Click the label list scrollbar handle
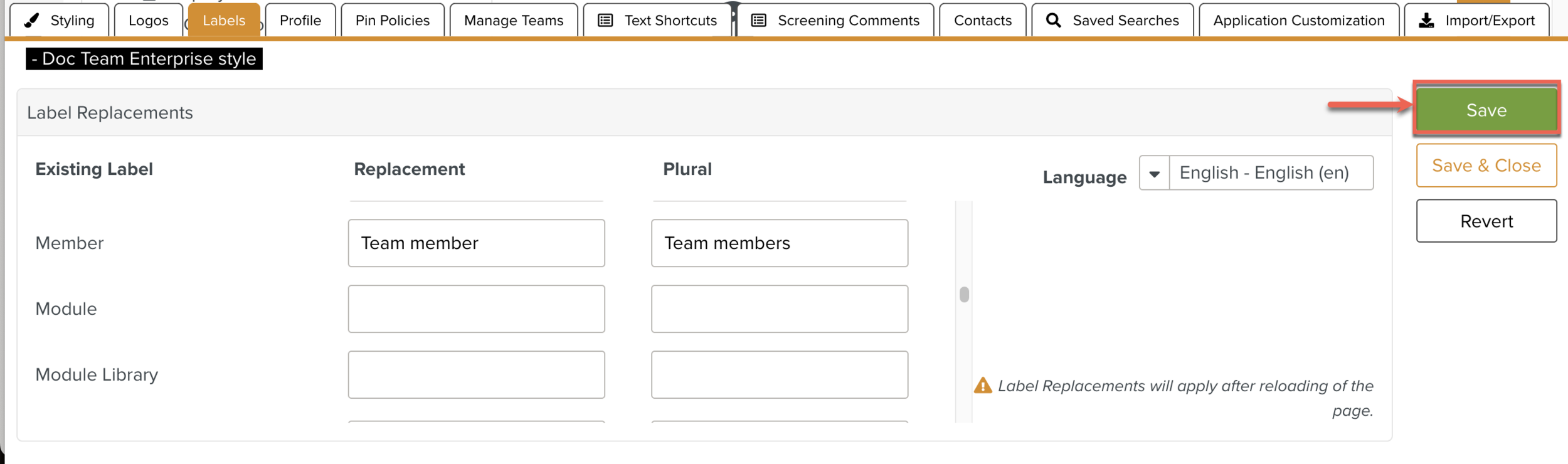The height and width of the screenshot is (464, 1568). tap(964, 294)
